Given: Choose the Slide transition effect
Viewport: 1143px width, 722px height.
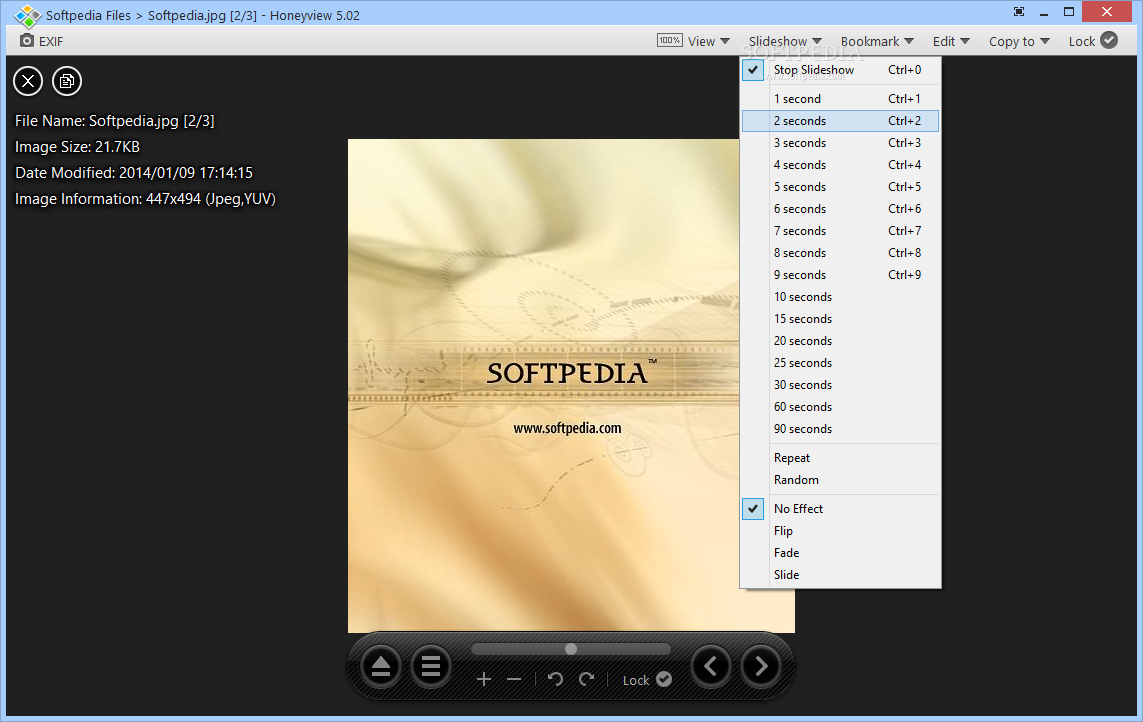Looking at the screenshot, I should coord(840,575).
